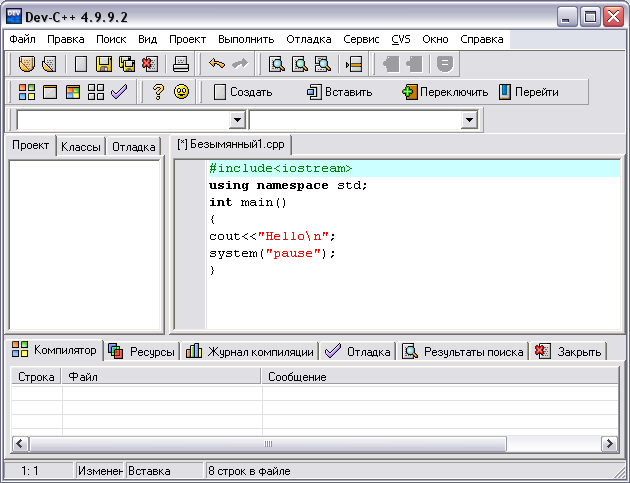630x483 pixels.
Task: Click the Файл column header
Action: pyautogui.click(x=161, y=377)
